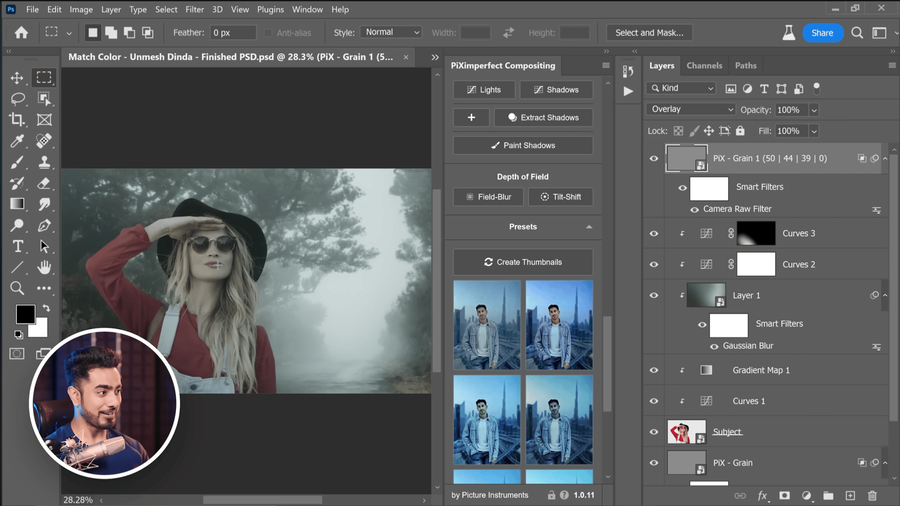Viewport: 900px width, 506px height.
Task: Select the Horizontal Type tool
Action: (x=17, y=246)
